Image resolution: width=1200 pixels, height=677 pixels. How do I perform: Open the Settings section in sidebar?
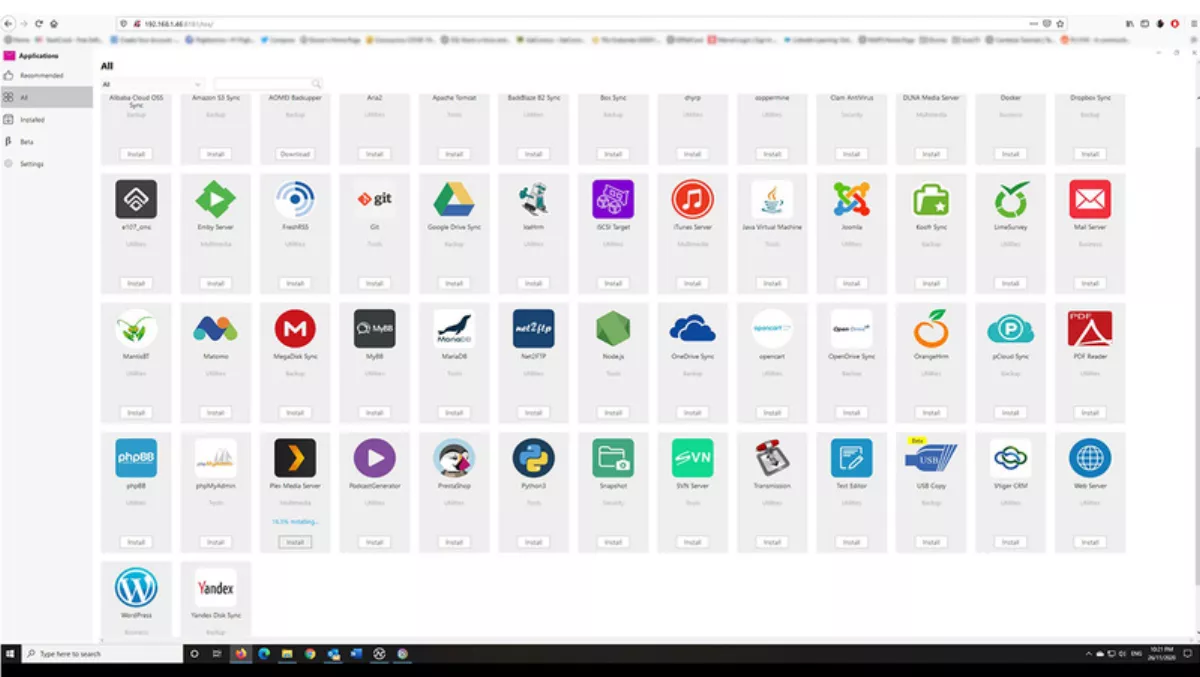pos(46,163)
